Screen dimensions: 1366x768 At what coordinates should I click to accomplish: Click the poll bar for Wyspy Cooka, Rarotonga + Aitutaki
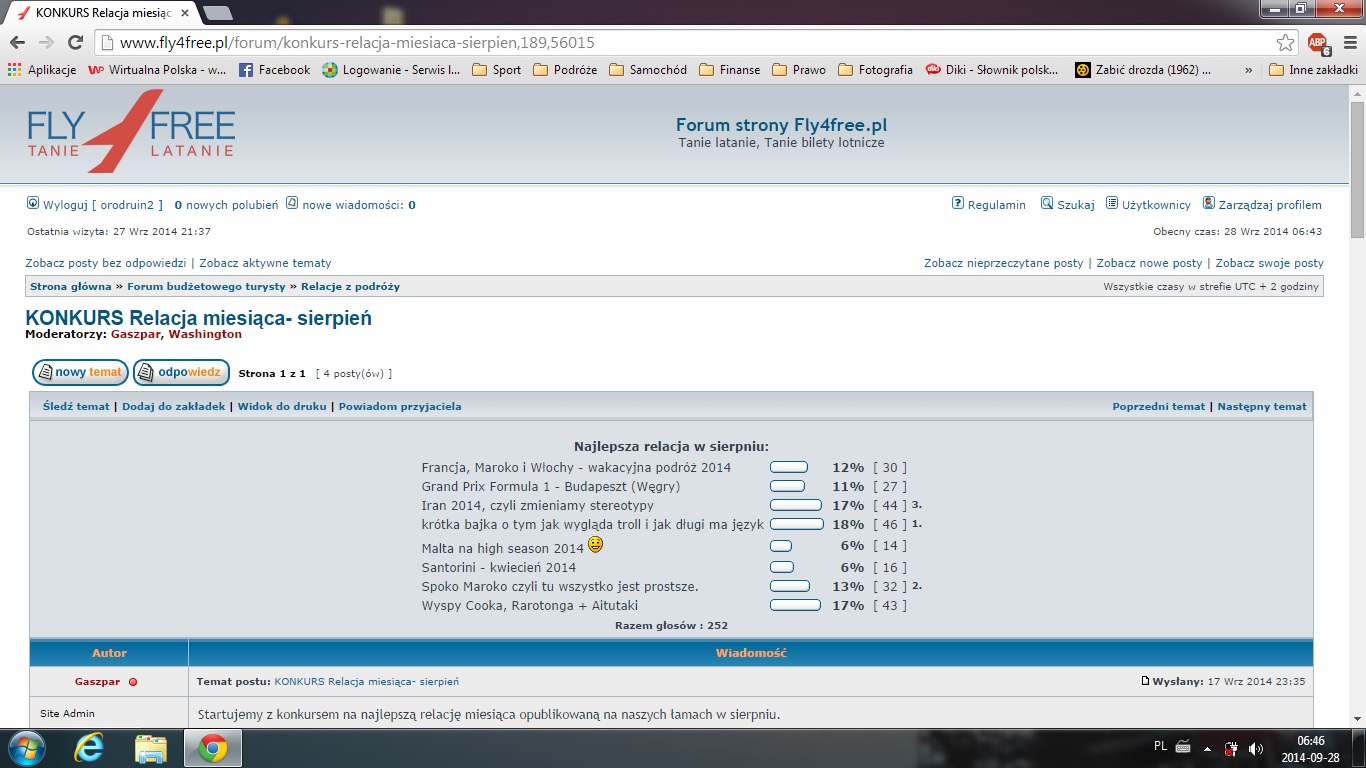[x=796, y=605]
